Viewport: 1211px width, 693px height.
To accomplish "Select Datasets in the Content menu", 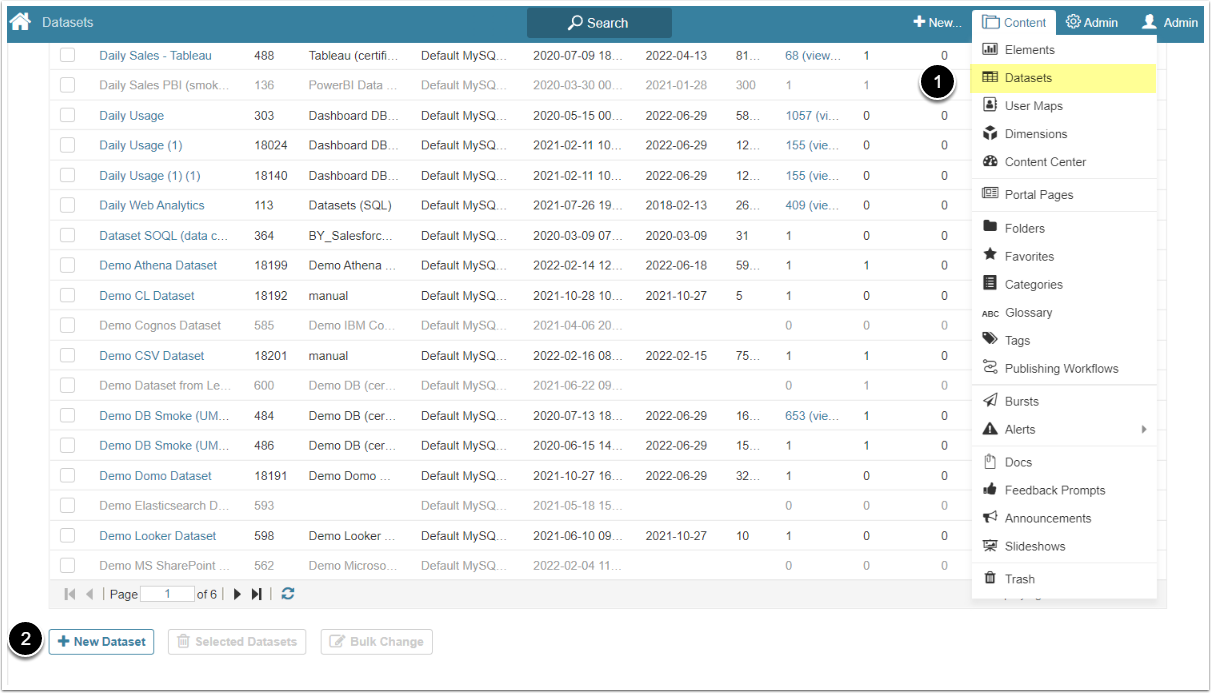I will [x=1027, y=78].
